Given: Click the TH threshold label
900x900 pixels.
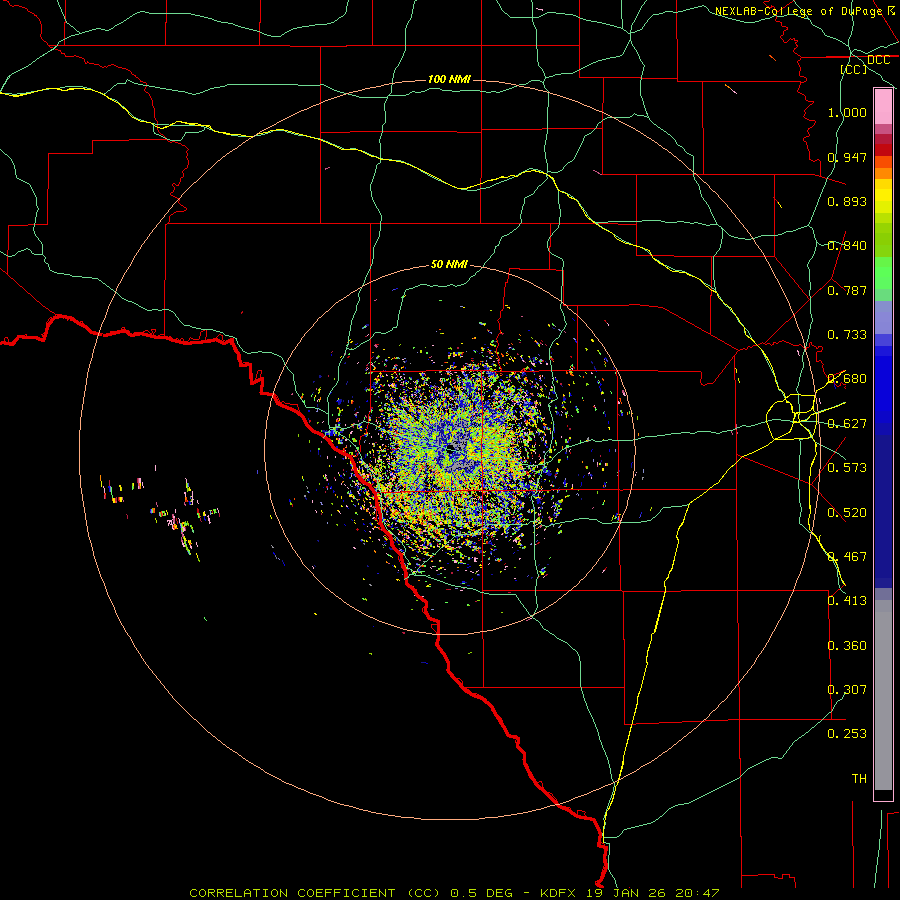Looking at the screenshot, I should pyautogui.click(x=859, y=779).
